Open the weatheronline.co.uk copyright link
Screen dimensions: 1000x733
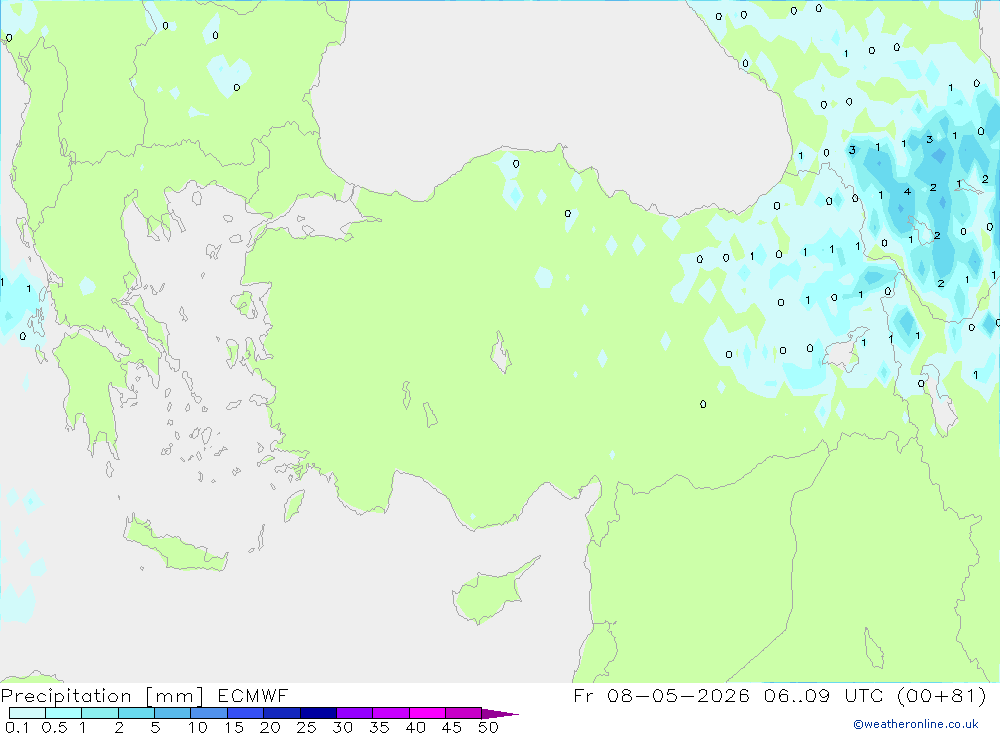[x=916, y=724]
